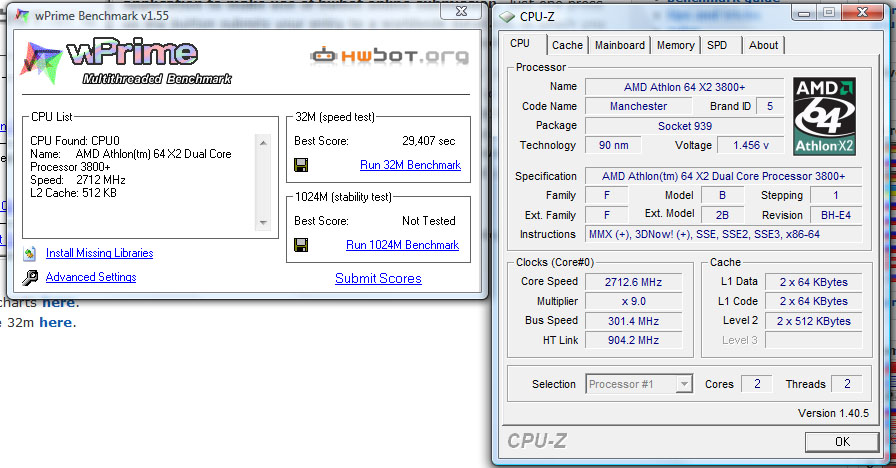Screen dimensions: 896x468
Task: Open Install Missing Libraries link
Action: click(99, 253)
